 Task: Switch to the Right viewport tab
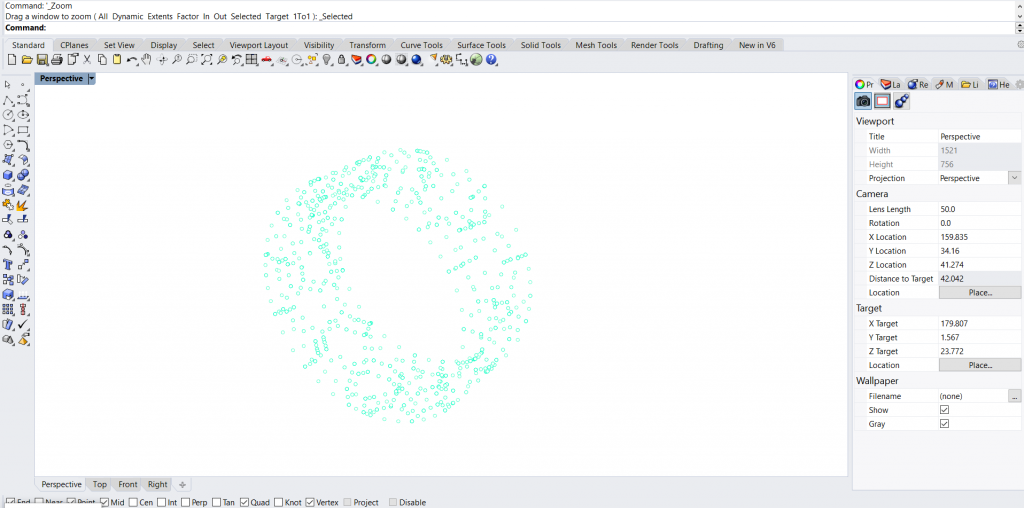(157, 484)
